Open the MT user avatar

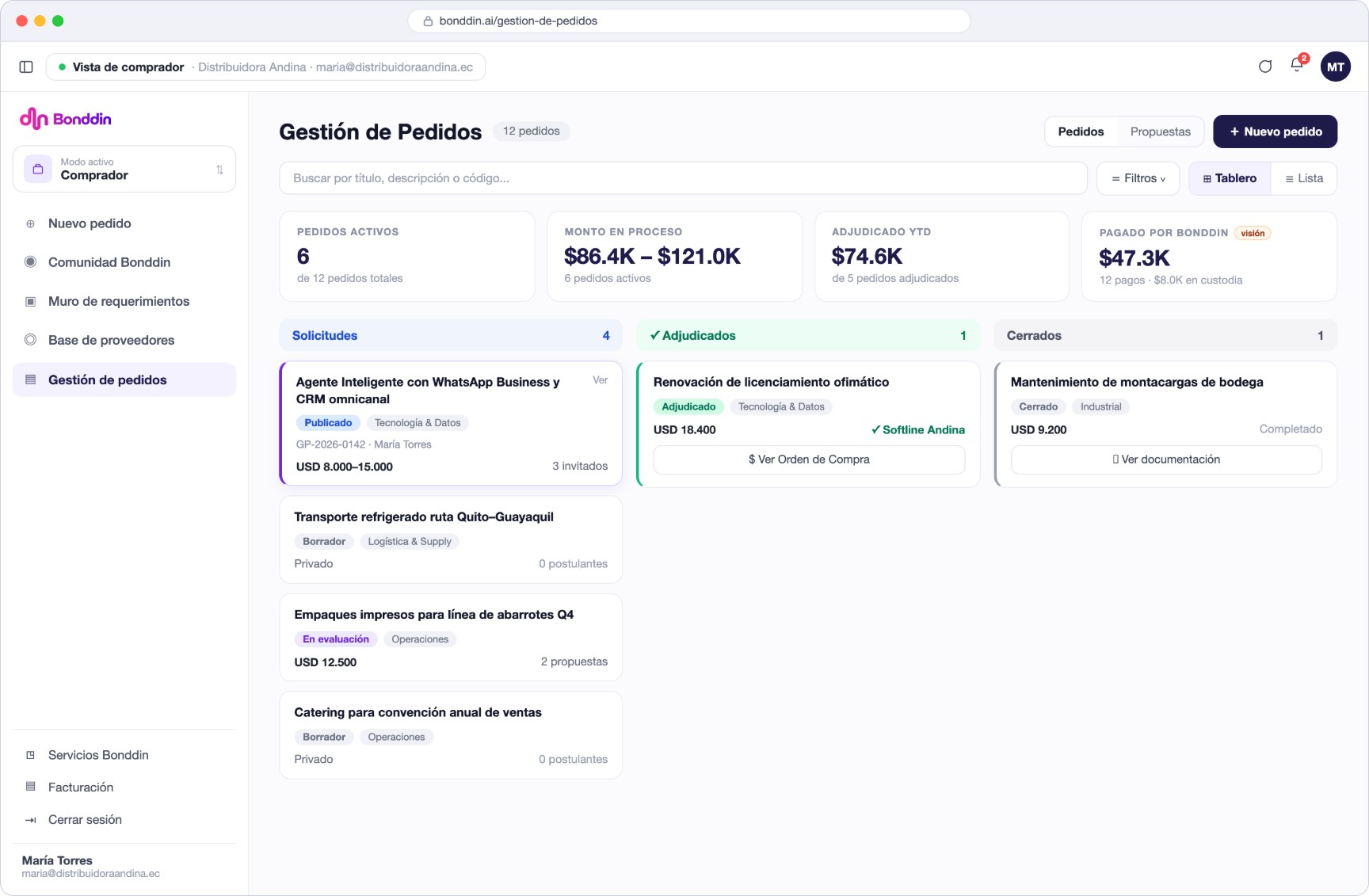(1335, 67)
